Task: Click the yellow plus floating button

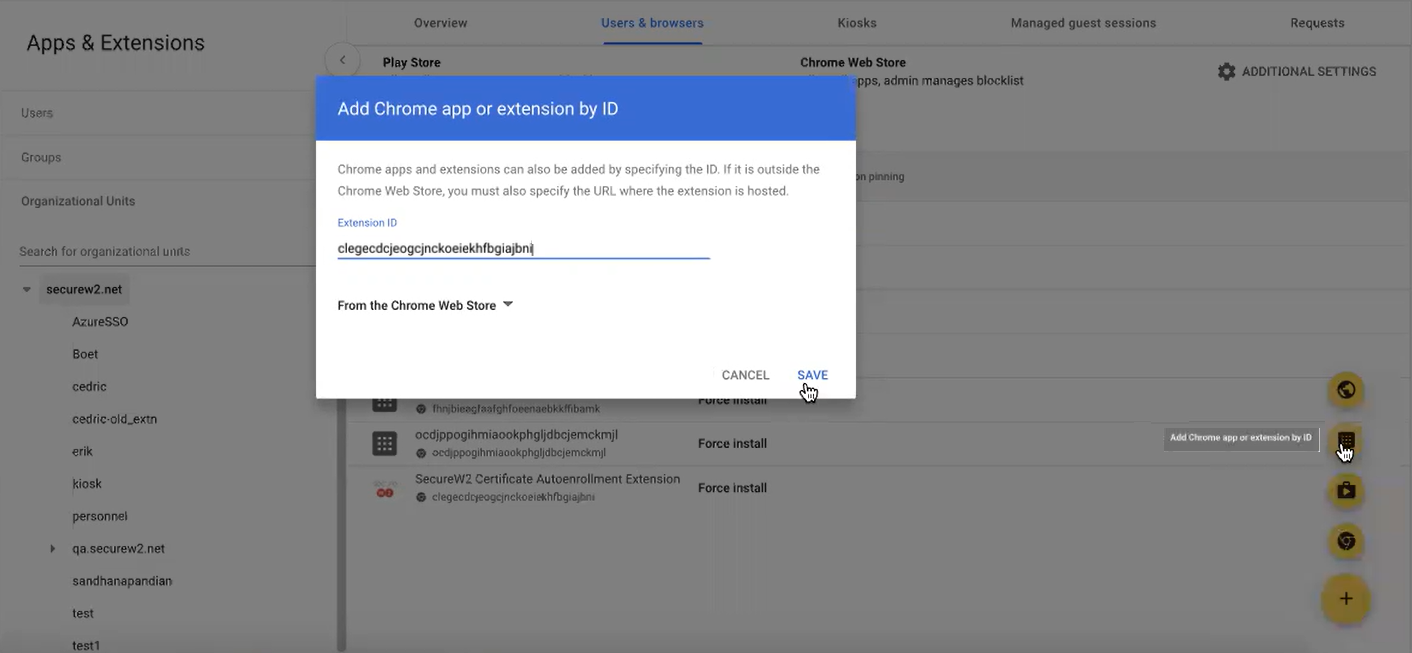Action: pos(1346,599)
